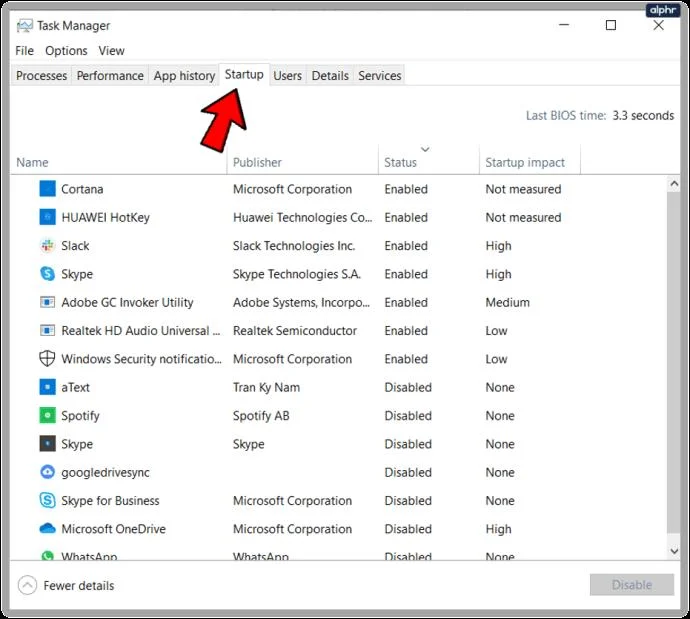This screenshot has height=619, width=690.
Task: Click Spotify's Disabled status cell
Action: (408, 416)
